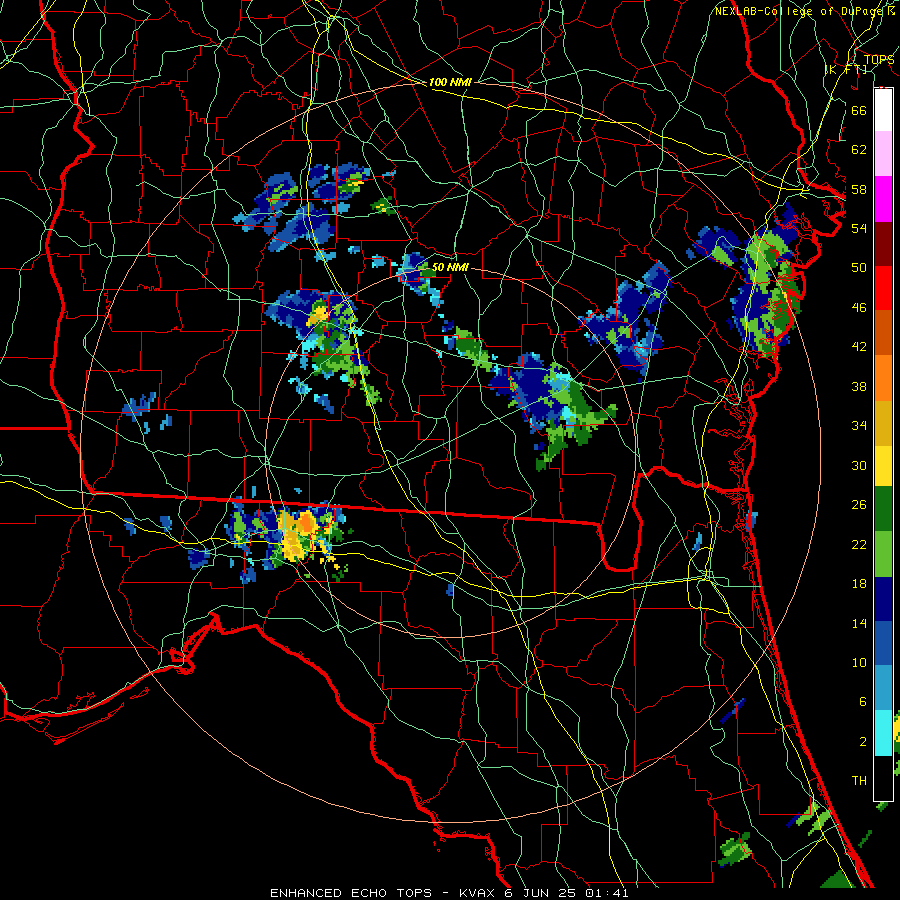Image resolution: width=900 pixels, height=900 pixels.
Task: Click the light pink 62 kft legend swatch
Action: pyautogui.click(x=883, y=154)
